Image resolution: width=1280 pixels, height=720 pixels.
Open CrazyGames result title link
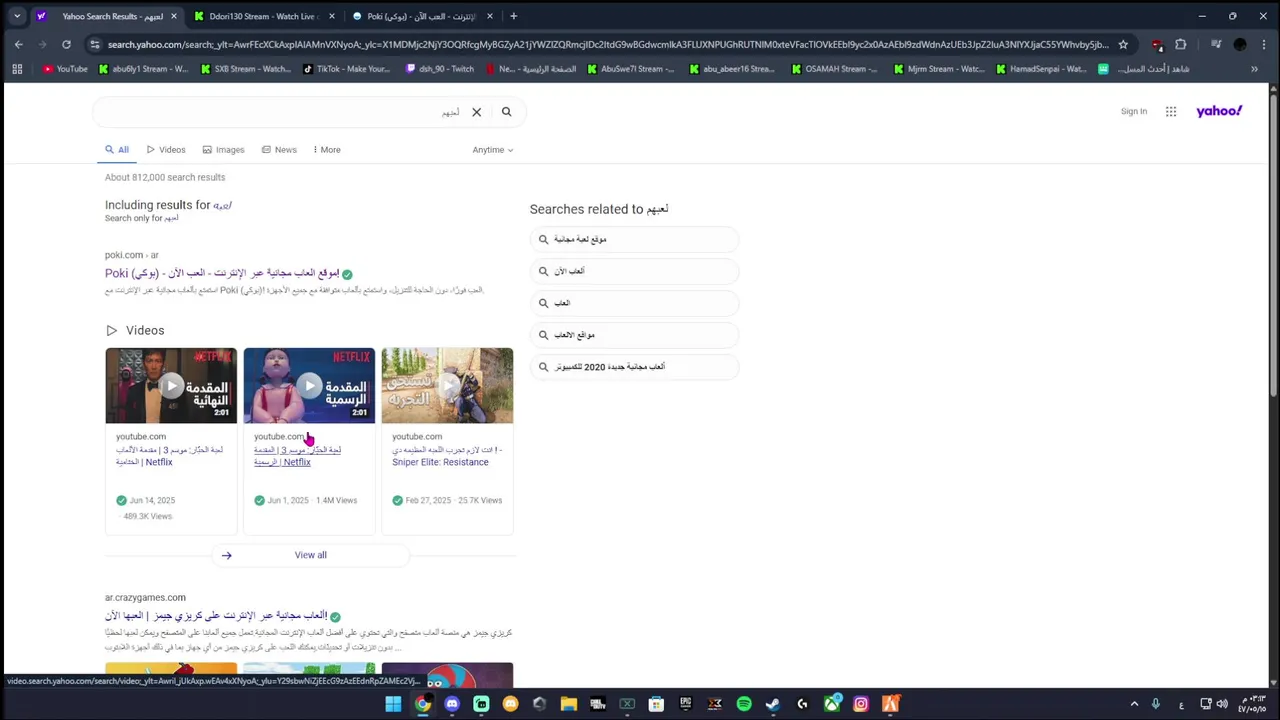coord(216,616)
